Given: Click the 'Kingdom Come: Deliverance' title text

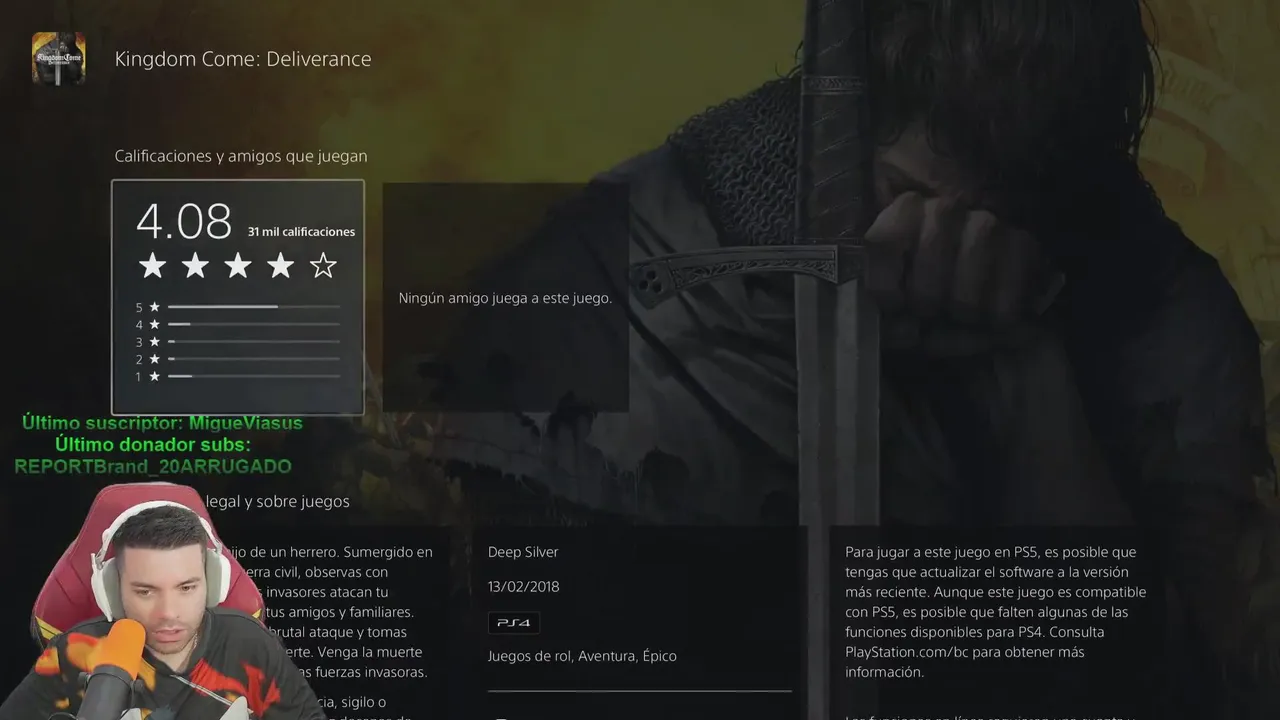Looking at the screenshot, I should point(243,59).
